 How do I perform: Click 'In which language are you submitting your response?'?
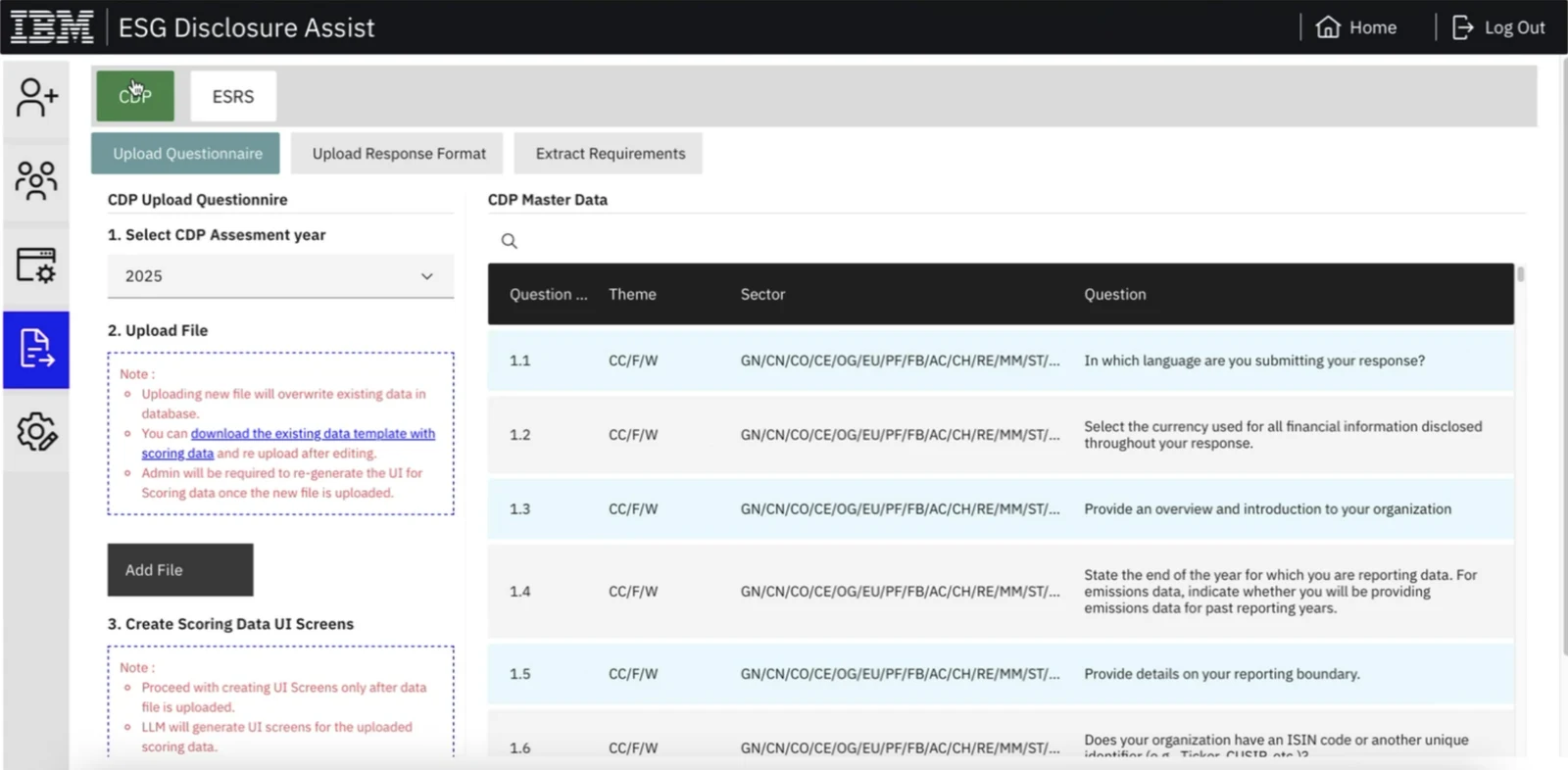[1254, 361]
